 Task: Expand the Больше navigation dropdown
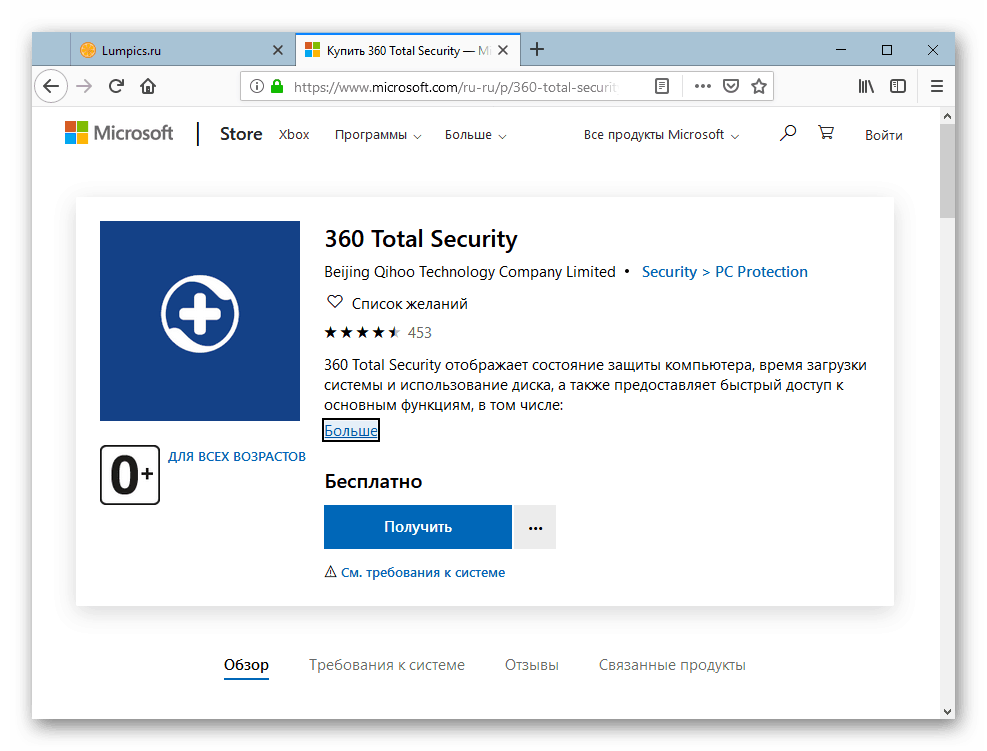click(x=475, y=135)
